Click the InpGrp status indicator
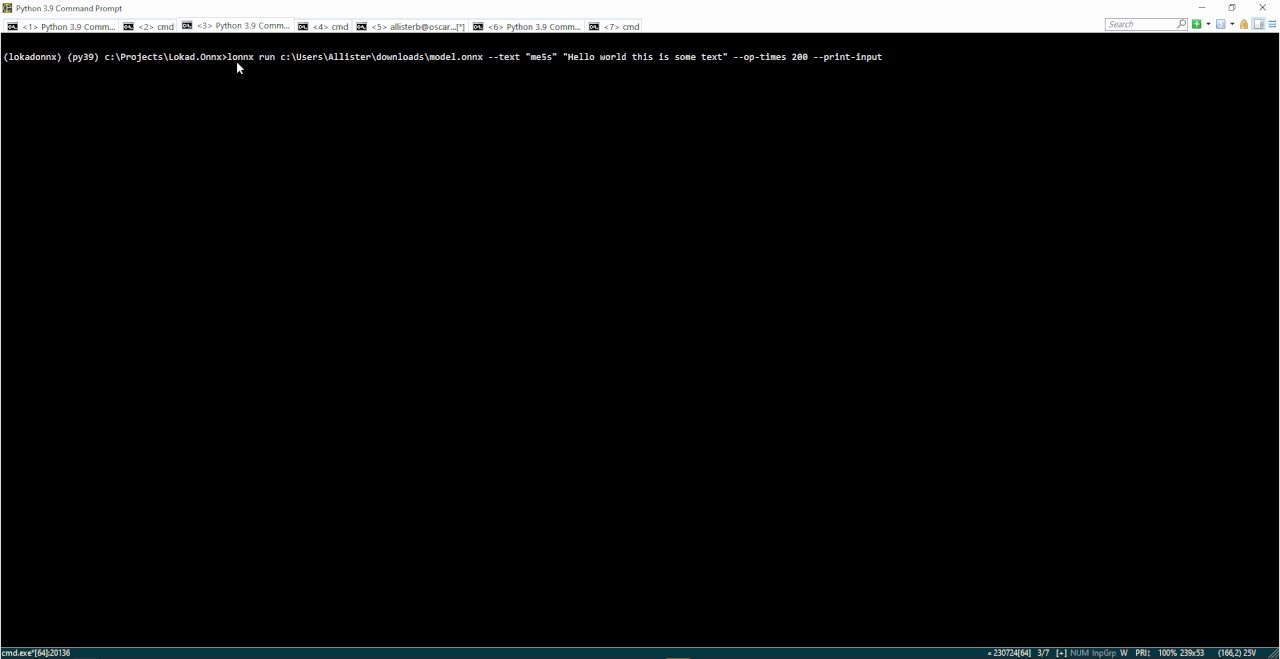Screen dimensions: 1280x659 [1103, 653]
